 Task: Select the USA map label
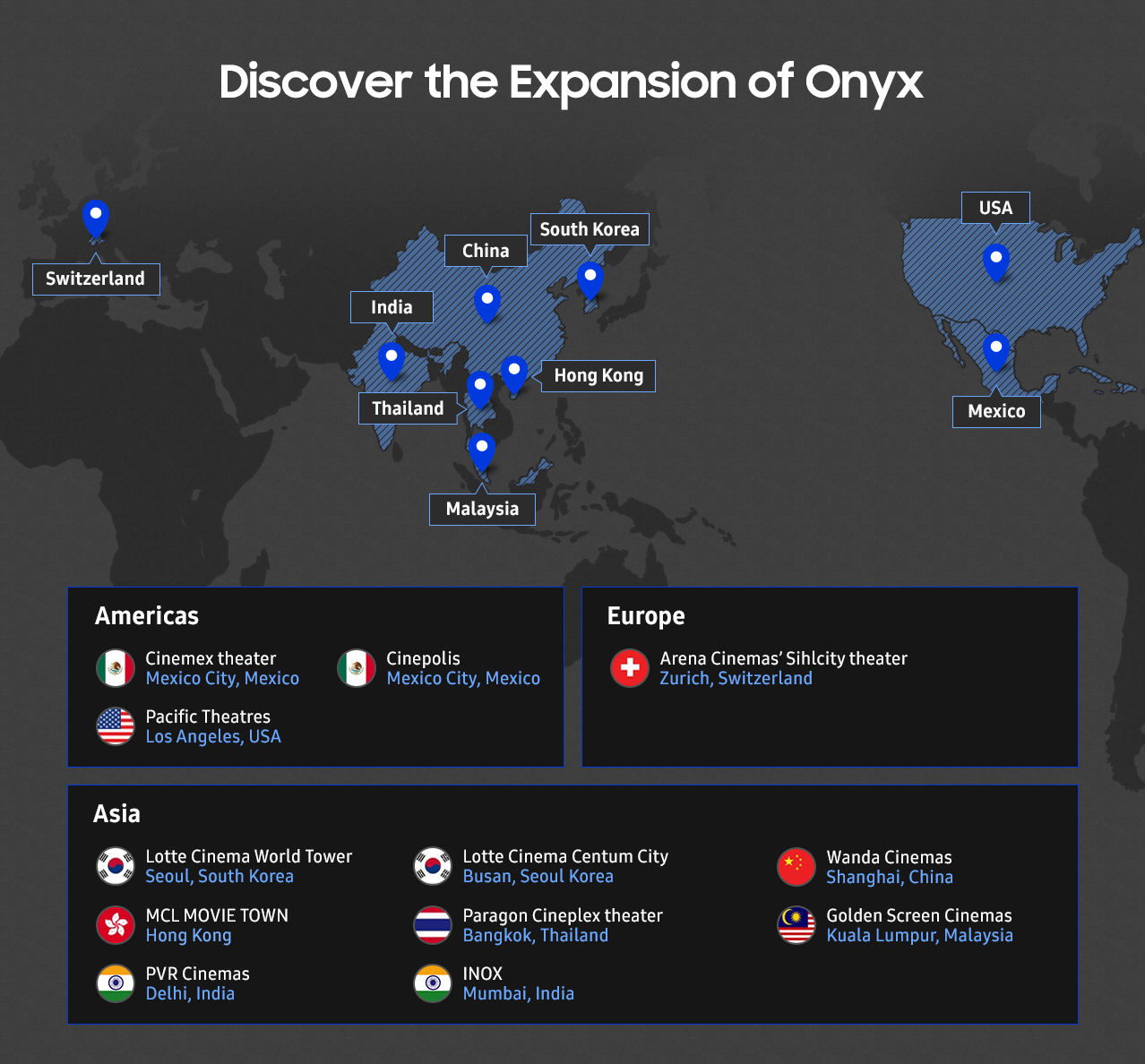coord(995,208)
